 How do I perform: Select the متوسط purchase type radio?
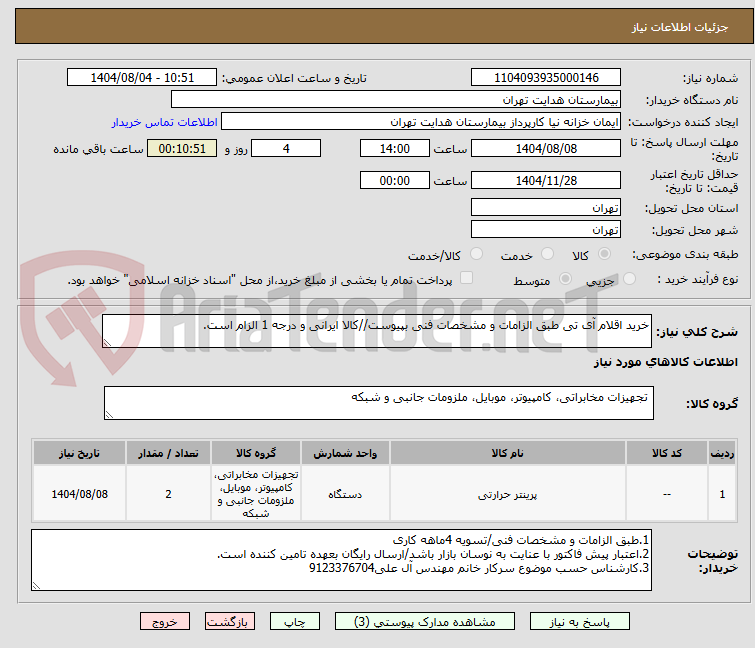[565, 279]
